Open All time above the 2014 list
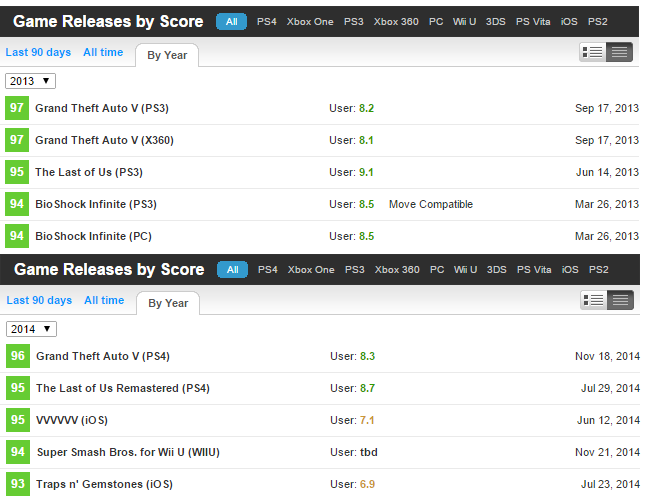648x501 pixels. (x=104, y=301)
